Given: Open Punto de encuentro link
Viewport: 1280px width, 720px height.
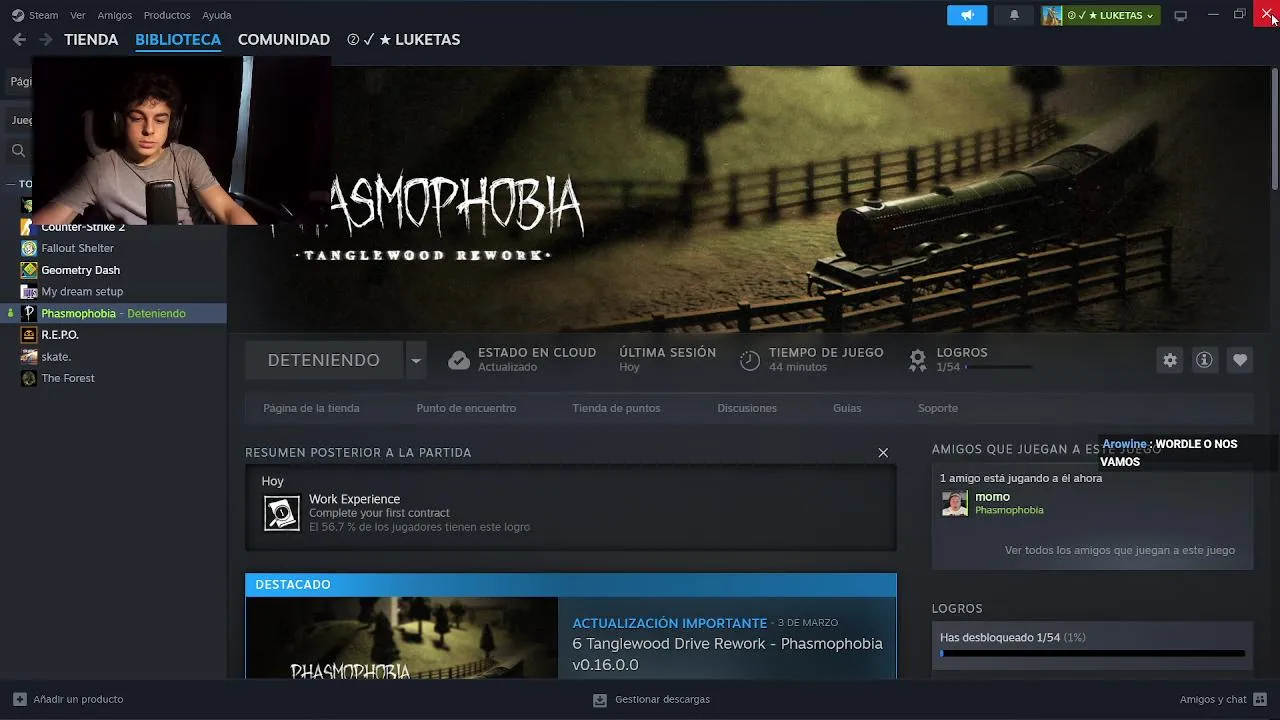Looking at the screenshot, I should pyautogui.click(x=466, y=408).
